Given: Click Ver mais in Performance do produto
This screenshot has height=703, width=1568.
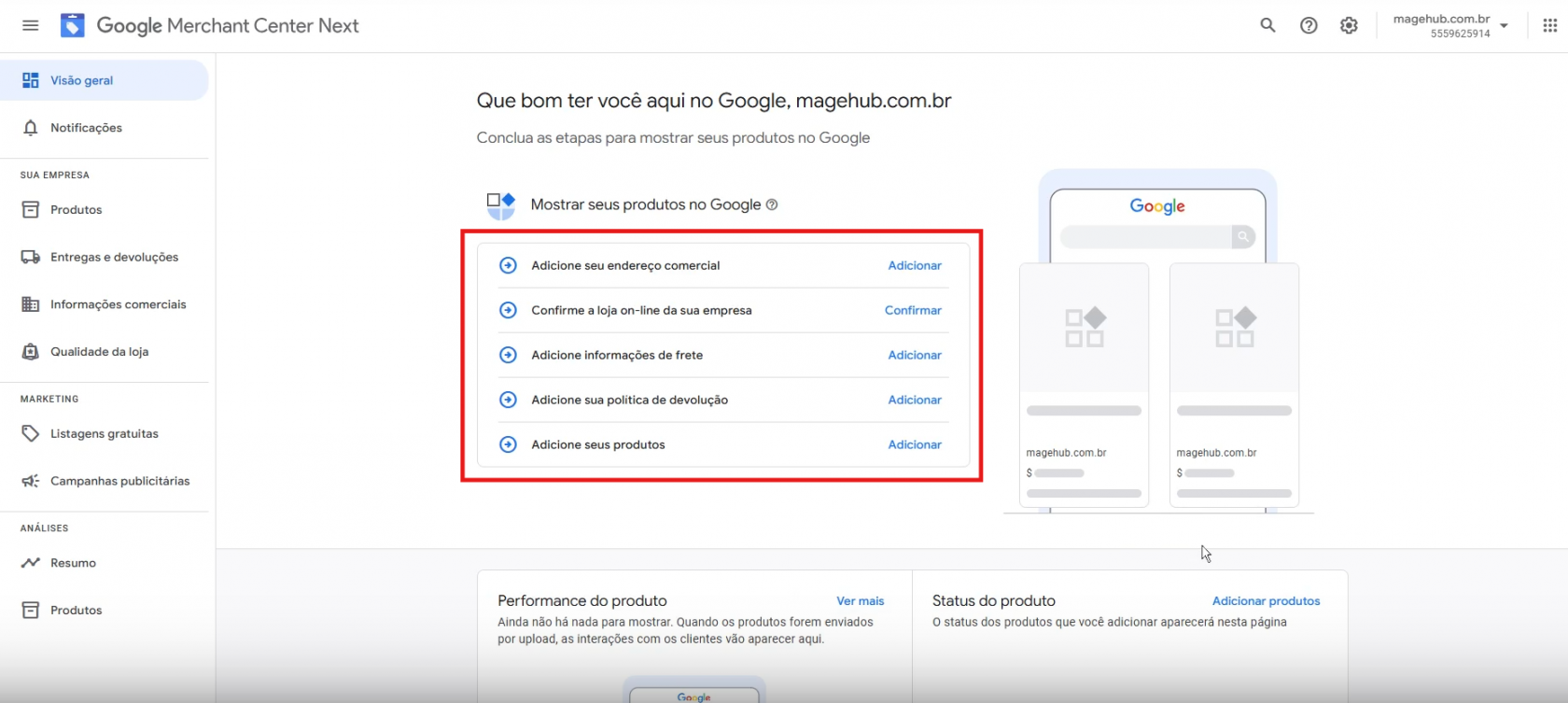Looking at the screenshot, I should click(x=860, y=601).
